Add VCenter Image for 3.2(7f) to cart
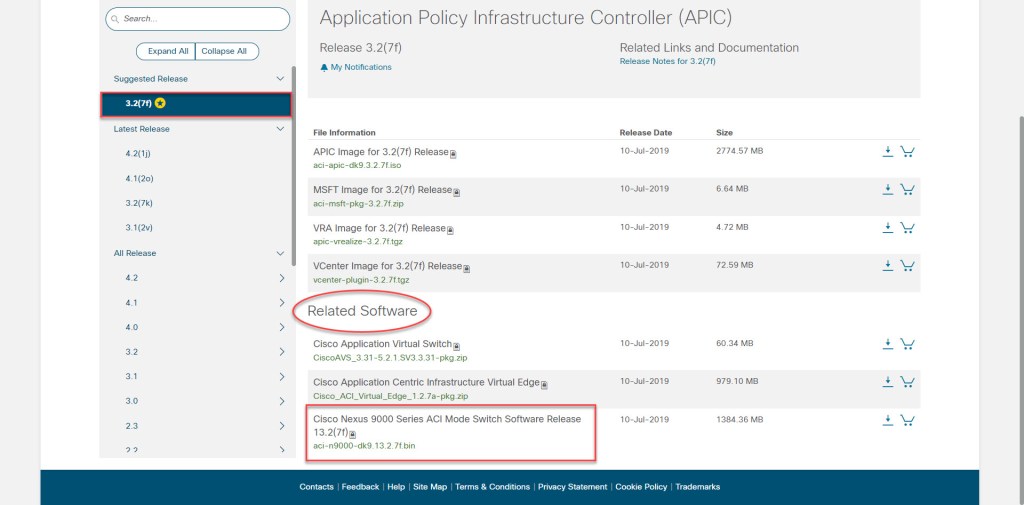This screenshot has height=505, width=1024. click(x=907, y=265)
